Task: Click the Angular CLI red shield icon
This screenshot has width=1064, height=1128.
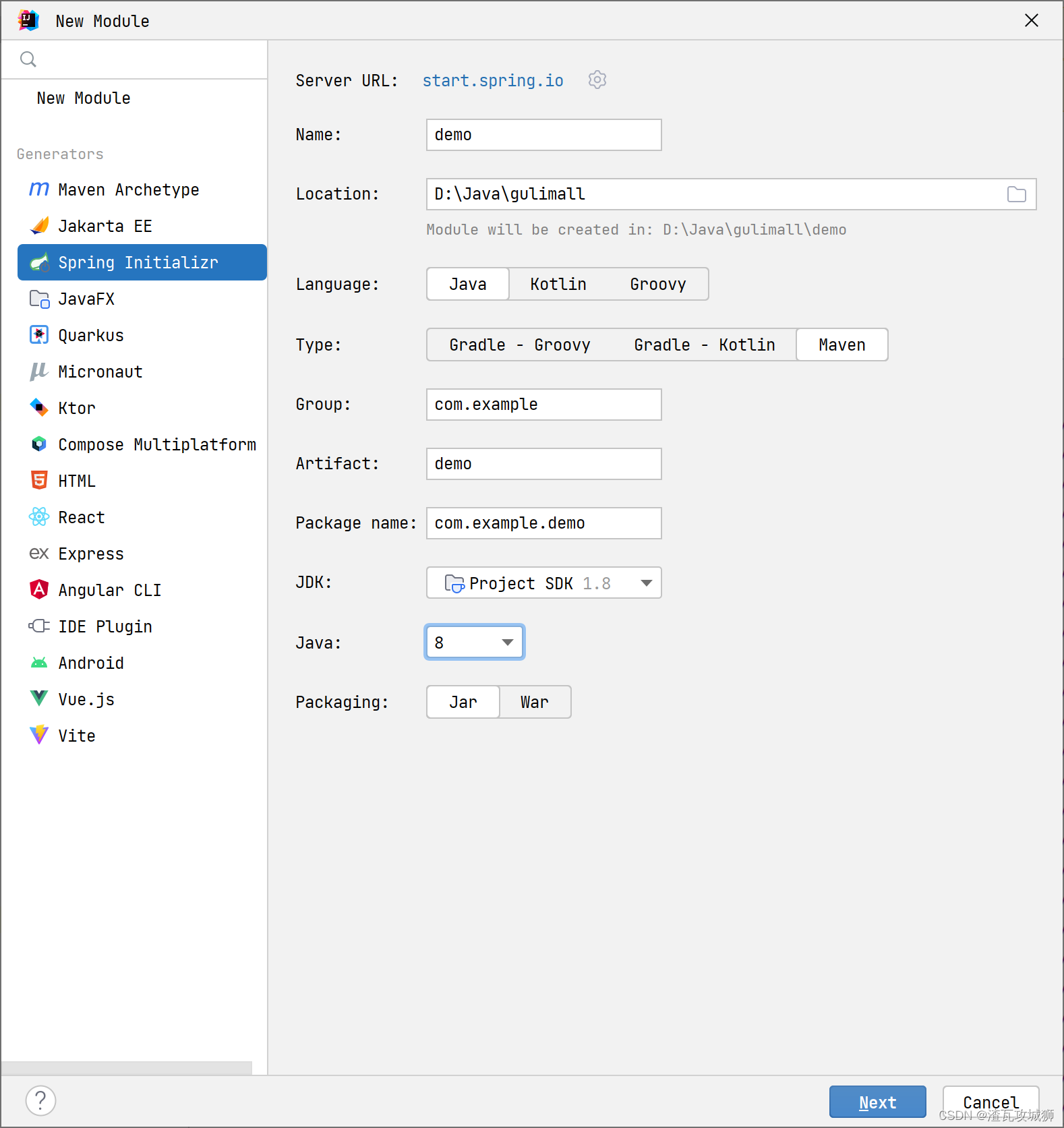Action: [39, 590]
